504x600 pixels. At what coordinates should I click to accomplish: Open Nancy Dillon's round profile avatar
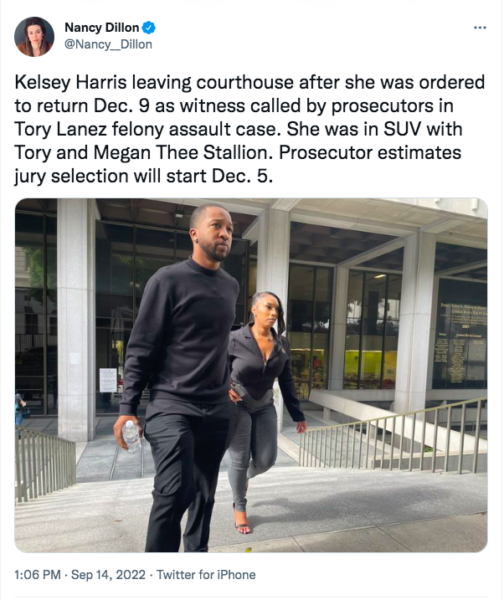tap(34, 37)
